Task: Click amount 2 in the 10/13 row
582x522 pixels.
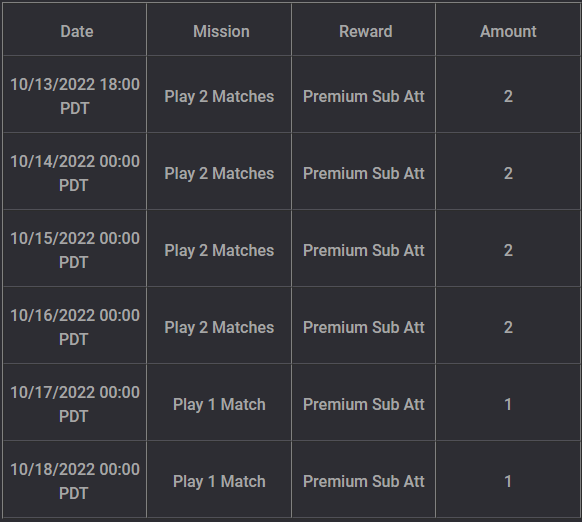Action: tap(508, 97)
